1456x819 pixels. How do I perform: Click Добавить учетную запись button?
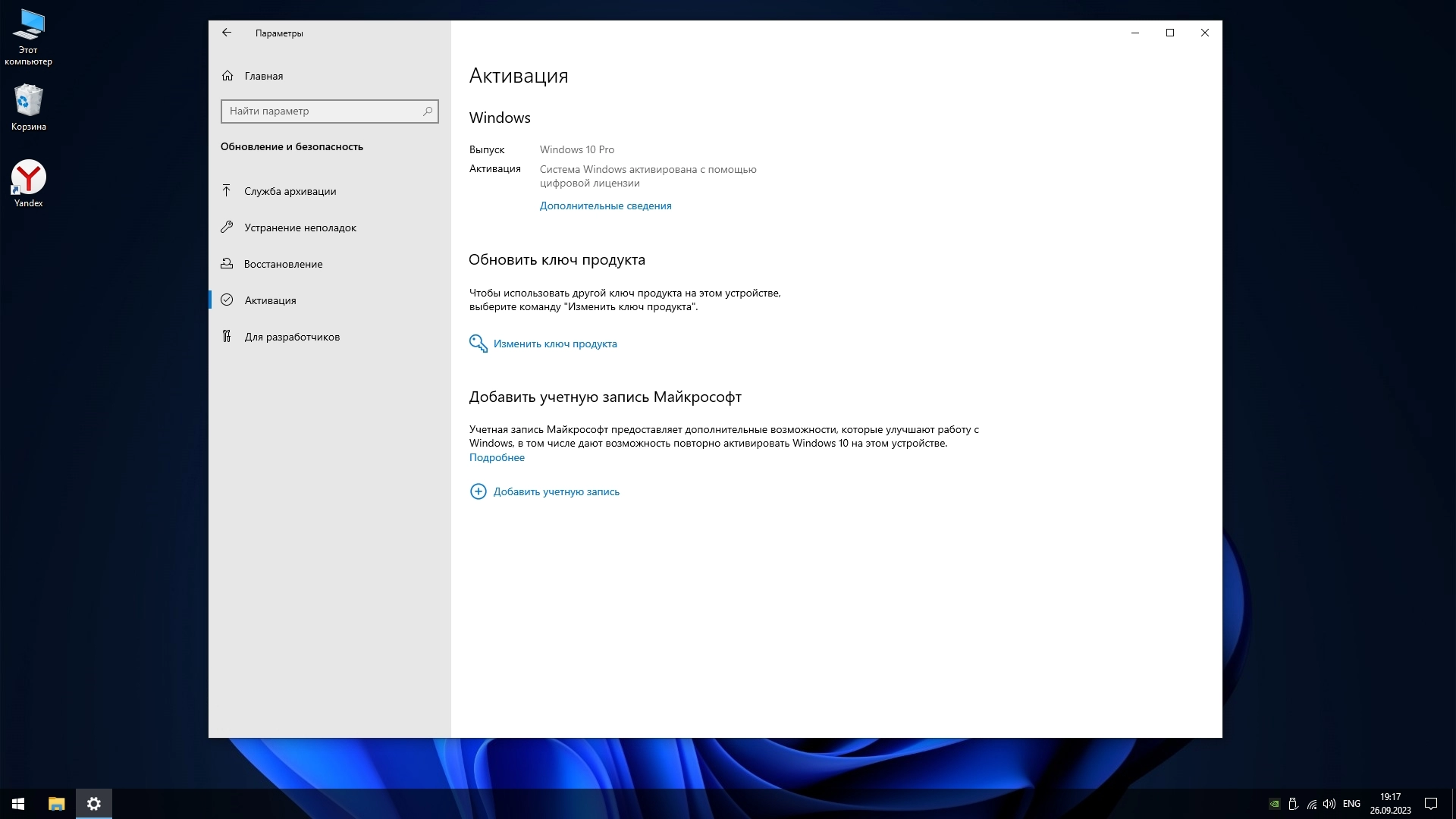(556, 491)
